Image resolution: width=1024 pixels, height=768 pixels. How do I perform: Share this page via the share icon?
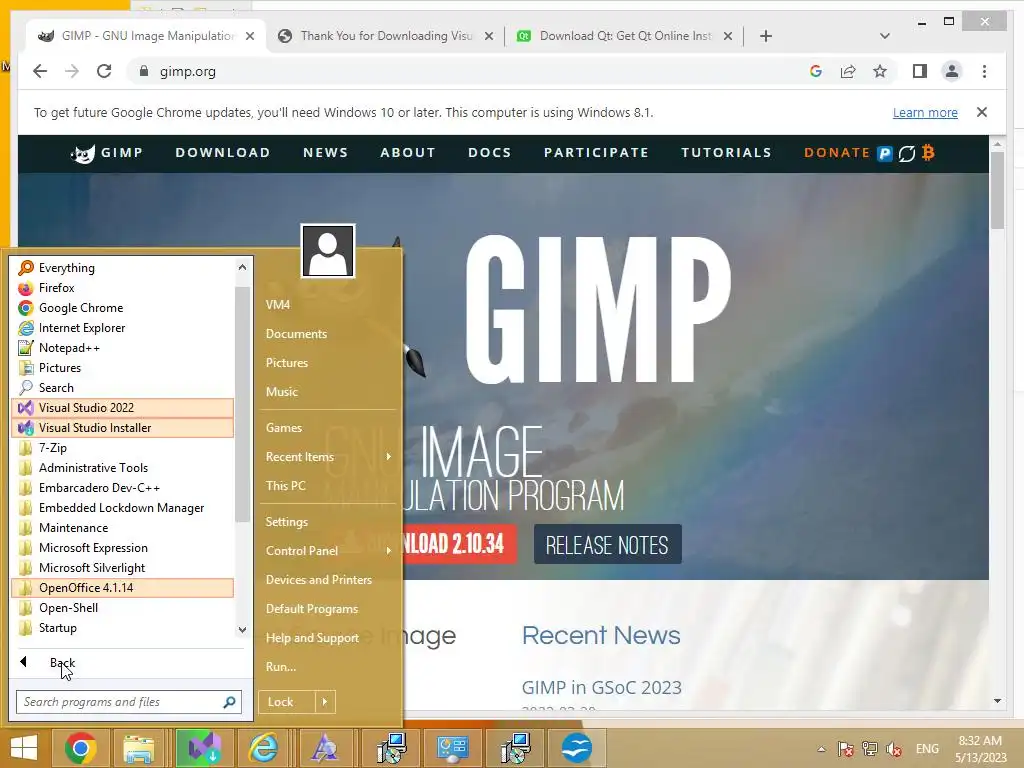[x=848, y=71]
